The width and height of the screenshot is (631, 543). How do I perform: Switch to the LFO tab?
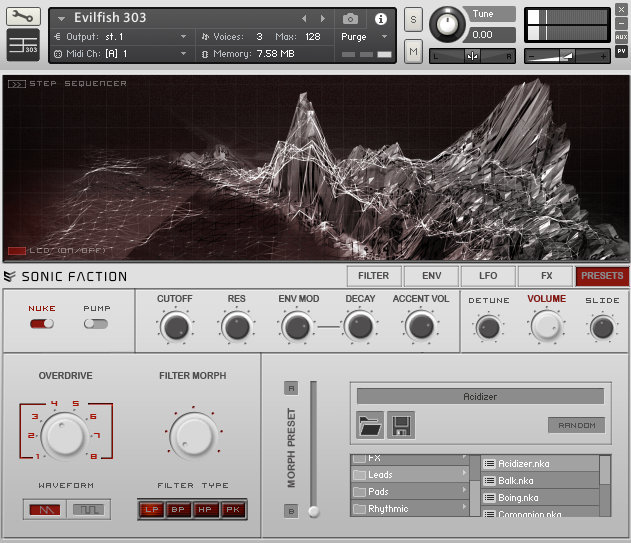[489, 276]
